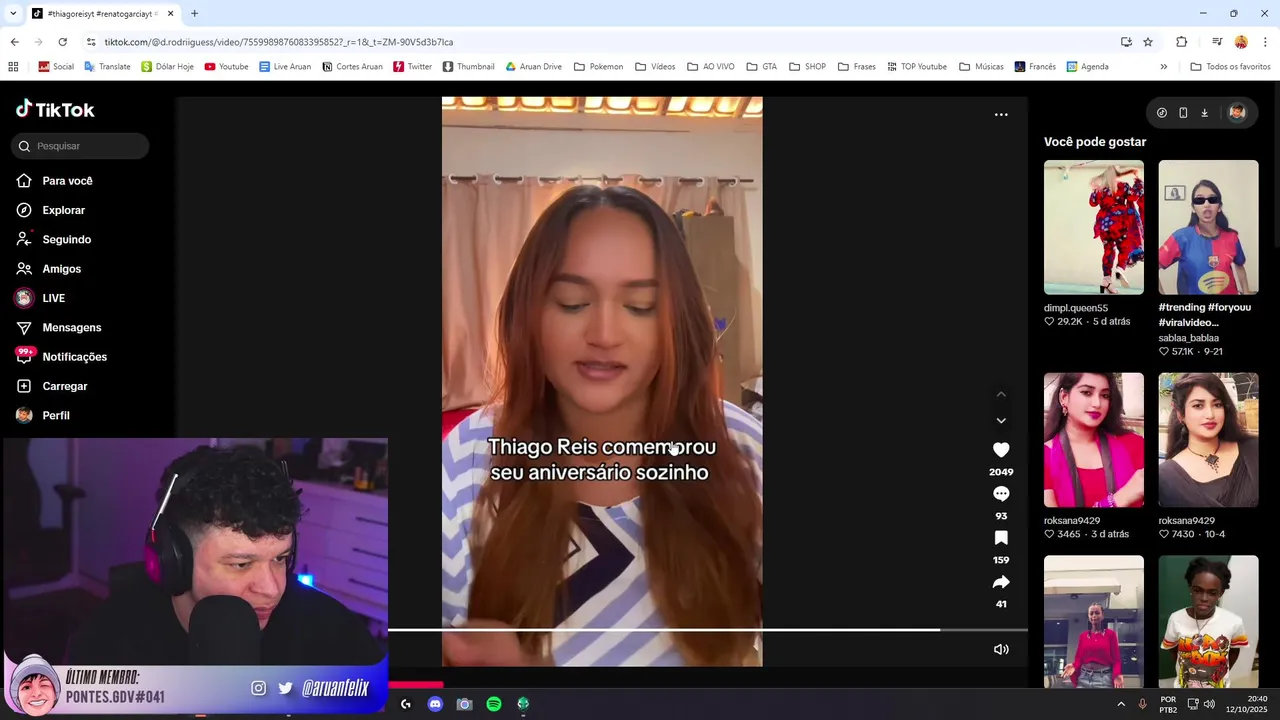1280x720 pixels.
Task: Reload the page with the refresh icon
Action: click(62, 42)
